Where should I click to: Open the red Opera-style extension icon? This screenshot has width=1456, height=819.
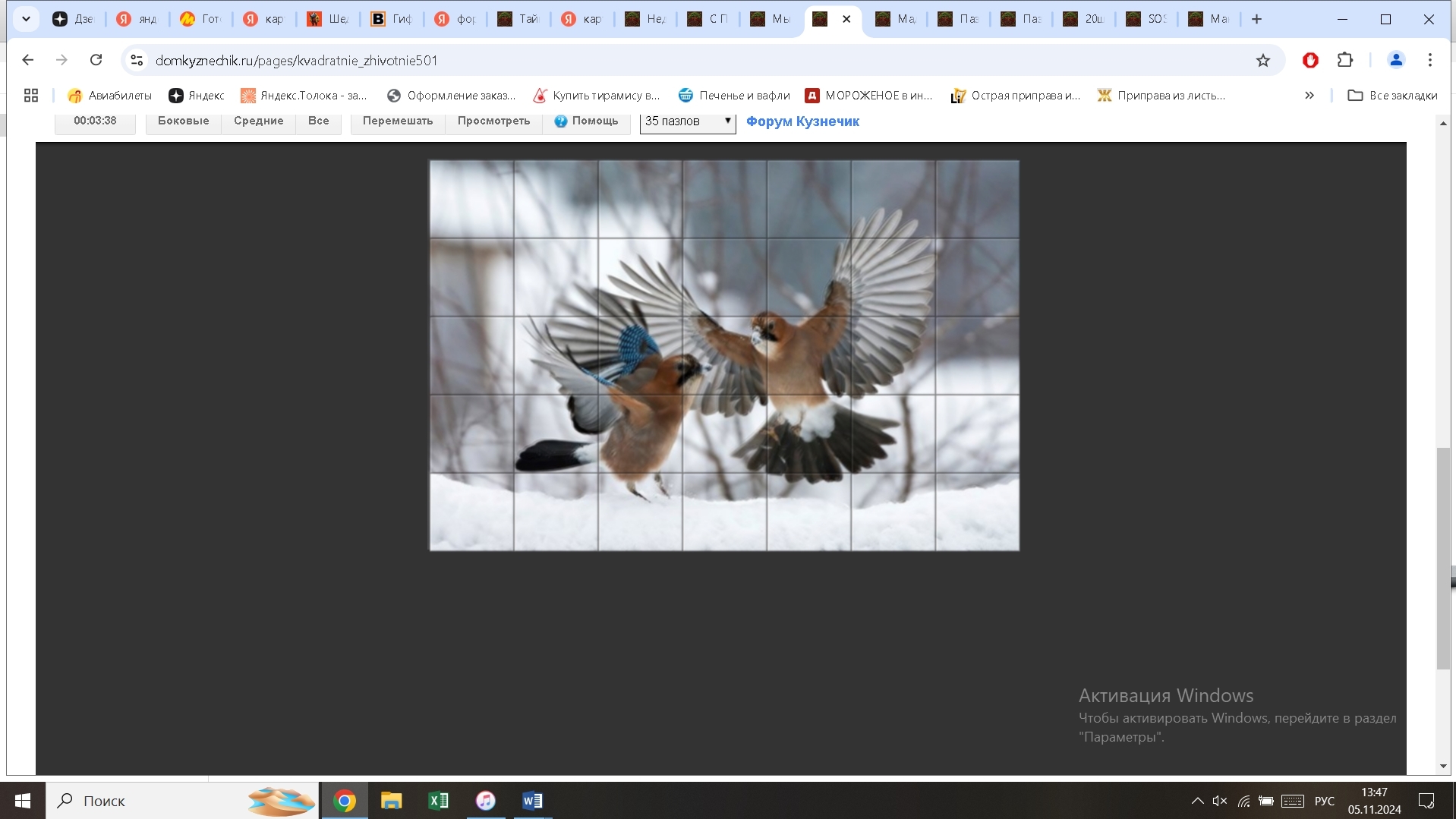1310,60
